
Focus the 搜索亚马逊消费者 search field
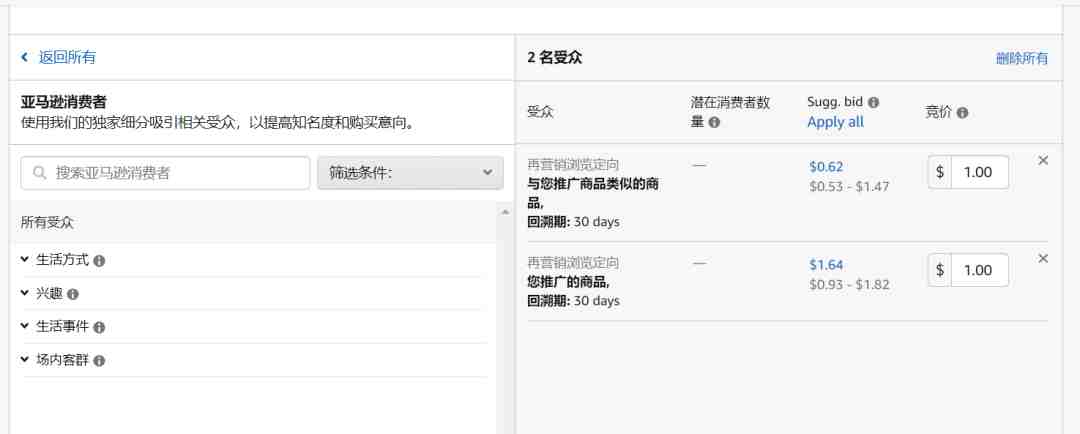(165, 173)
